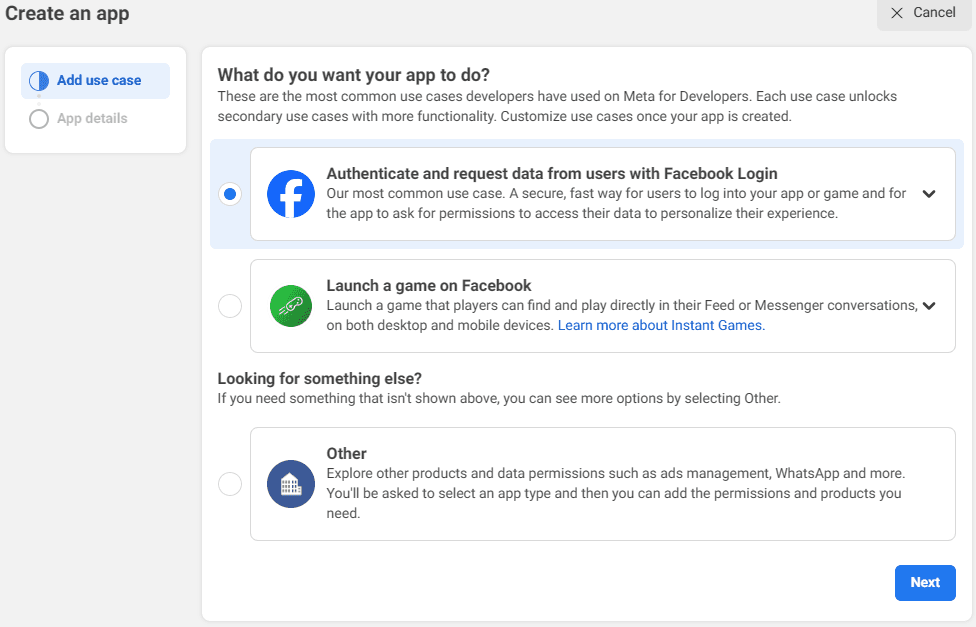Image resolution: width=976 pixels, height=627 pixels.
Task: Click the Next button
Action: [x=925, y=582]
